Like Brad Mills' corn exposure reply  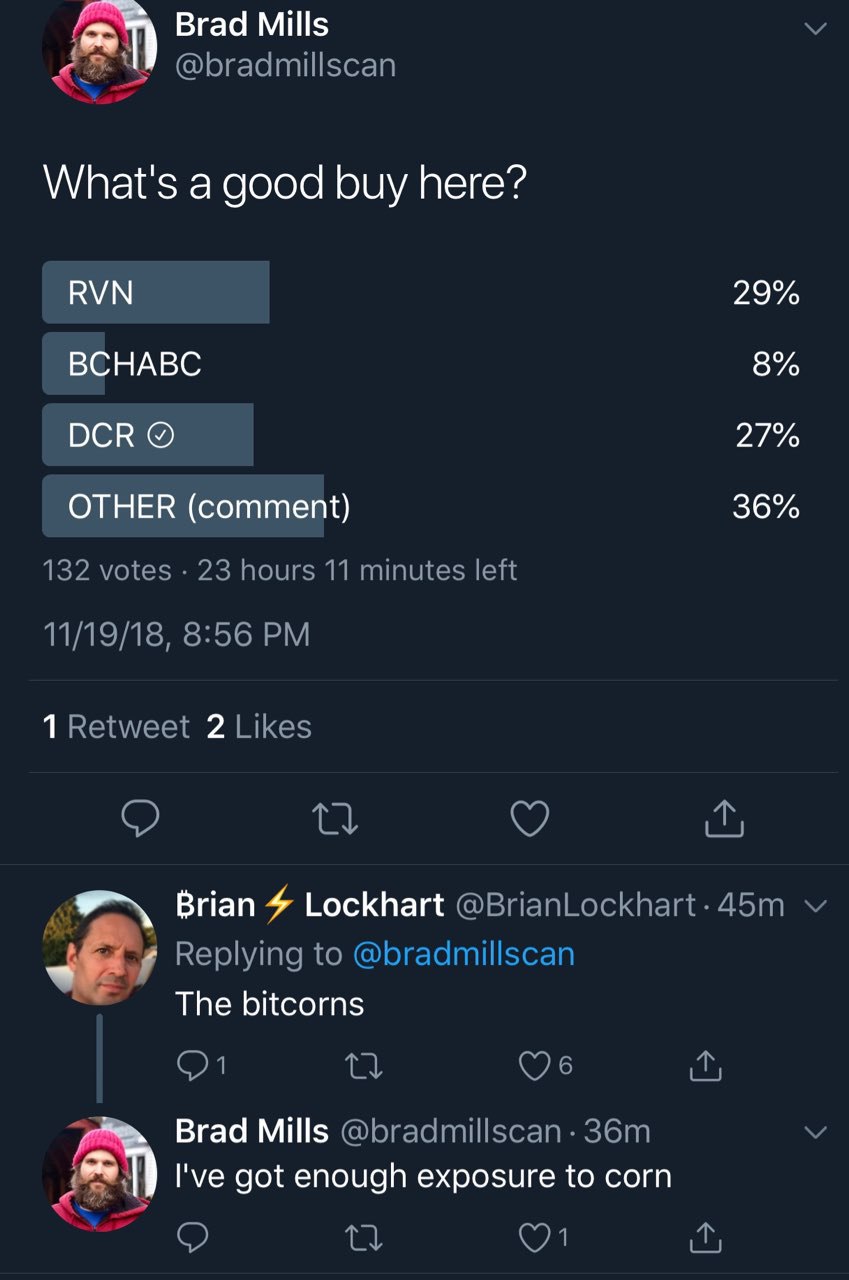click(544, 1238)
